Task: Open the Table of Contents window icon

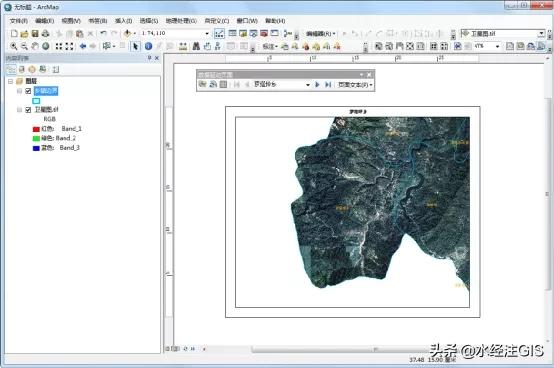Action: coord(232,34)
